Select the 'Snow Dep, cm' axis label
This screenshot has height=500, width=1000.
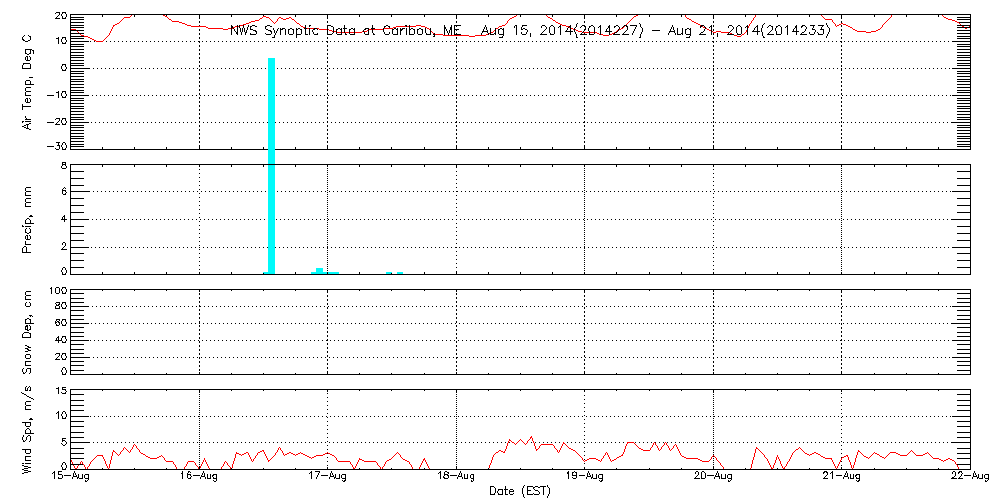pos(28,331)
